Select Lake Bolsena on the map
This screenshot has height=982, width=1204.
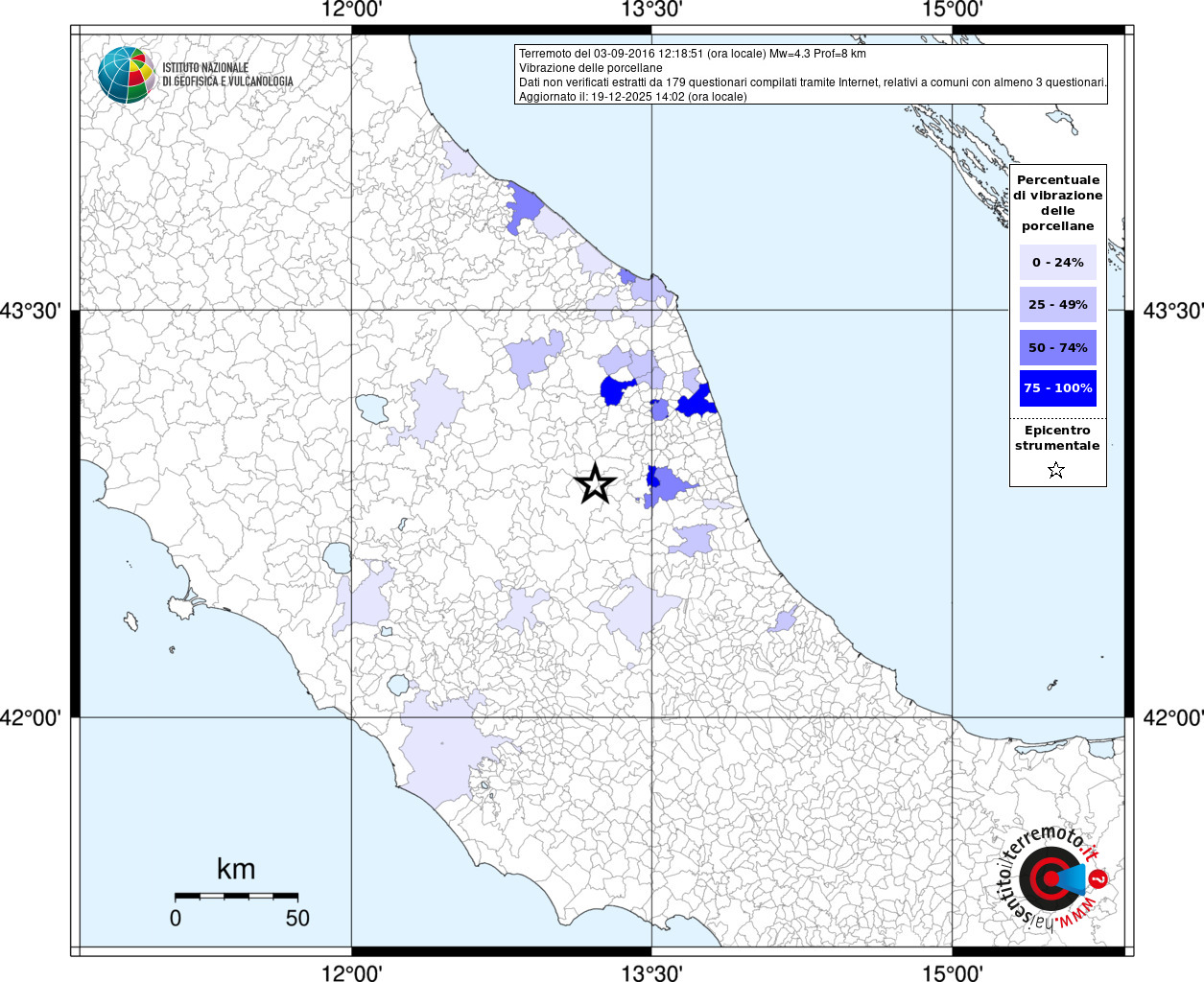tap(337, 557)
